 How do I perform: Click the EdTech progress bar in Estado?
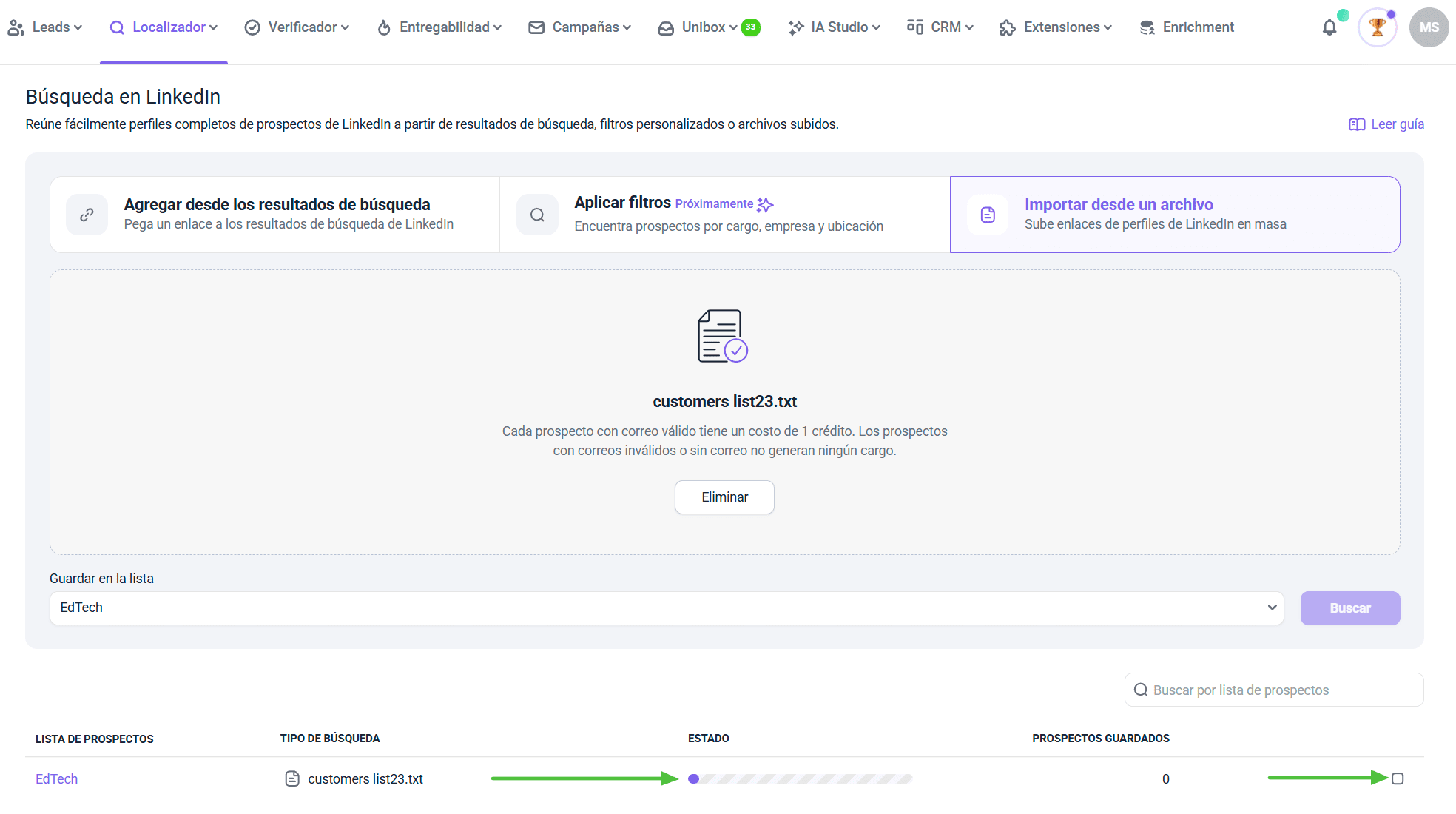click(801, 778)
